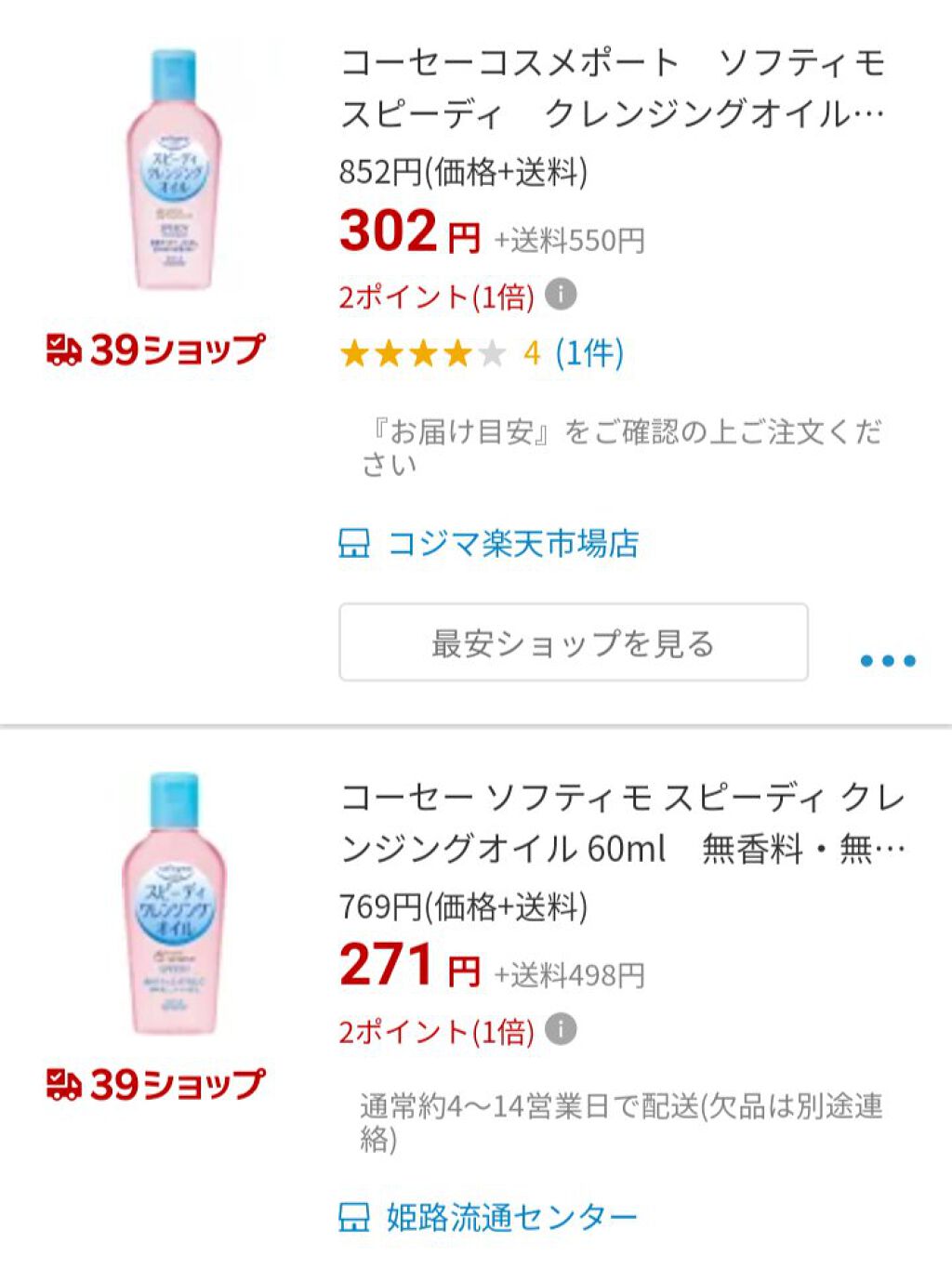Viewport: 952px width, 1269px height.
Task: Open the info icon beside first item's points
Action: coord(559,296)
